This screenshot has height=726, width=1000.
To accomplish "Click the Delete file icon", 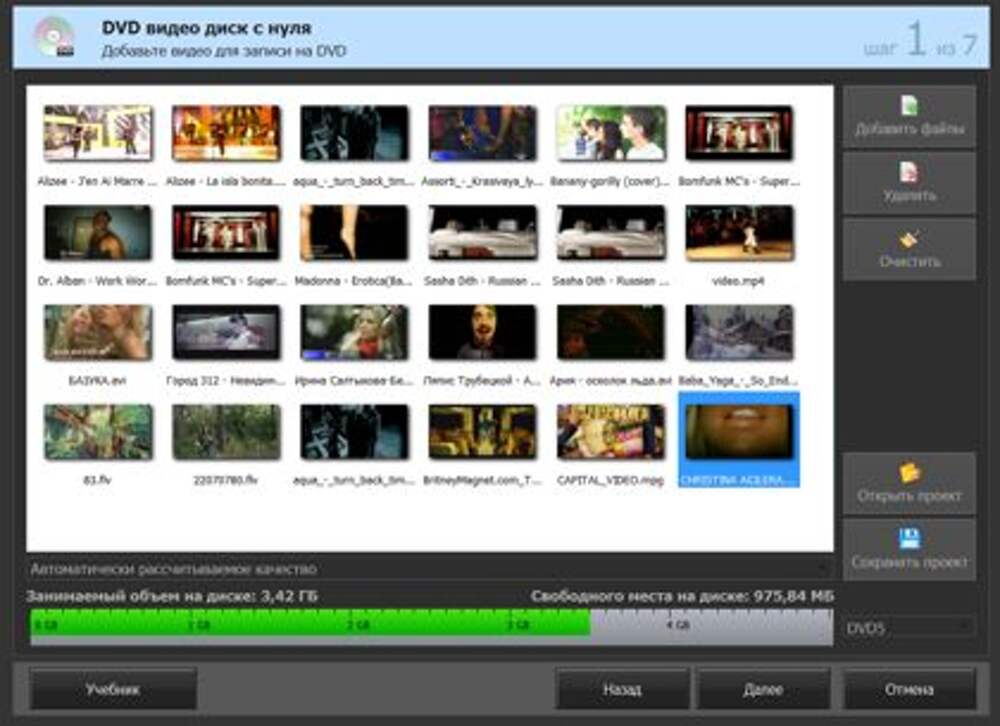I will [x=909, y=172].
